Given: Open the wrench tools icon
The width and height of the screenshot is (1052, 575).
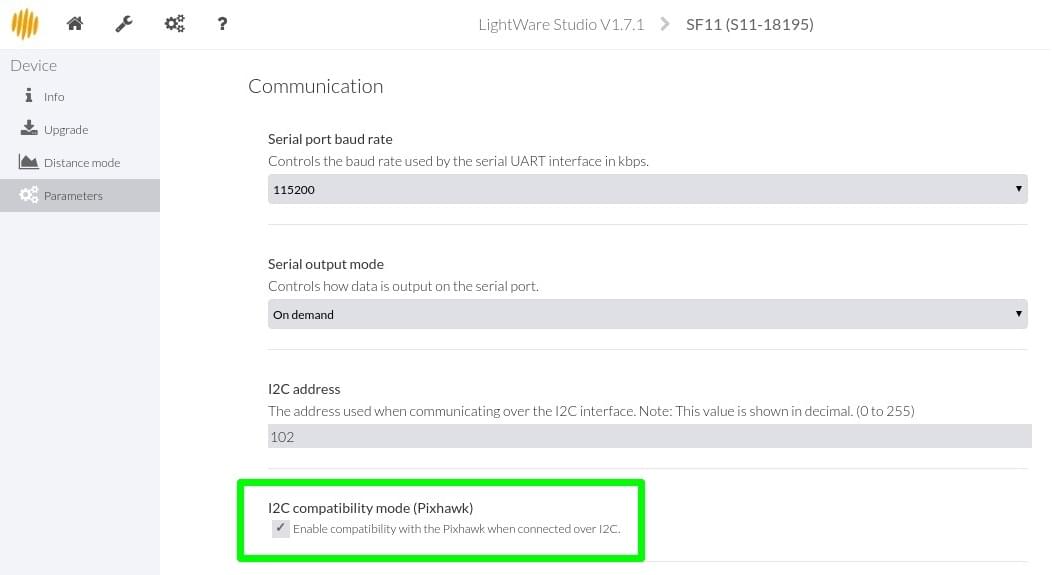Looking at the screenshot, I should tap(124, 24).
